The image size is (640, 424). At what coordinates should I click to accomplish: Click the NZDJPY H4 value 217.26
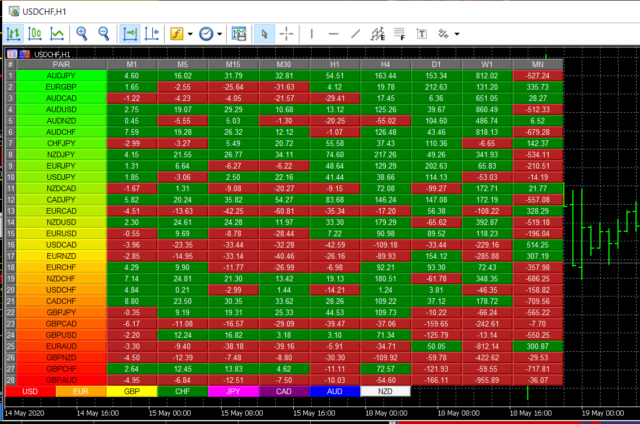[x=385, y=155]
